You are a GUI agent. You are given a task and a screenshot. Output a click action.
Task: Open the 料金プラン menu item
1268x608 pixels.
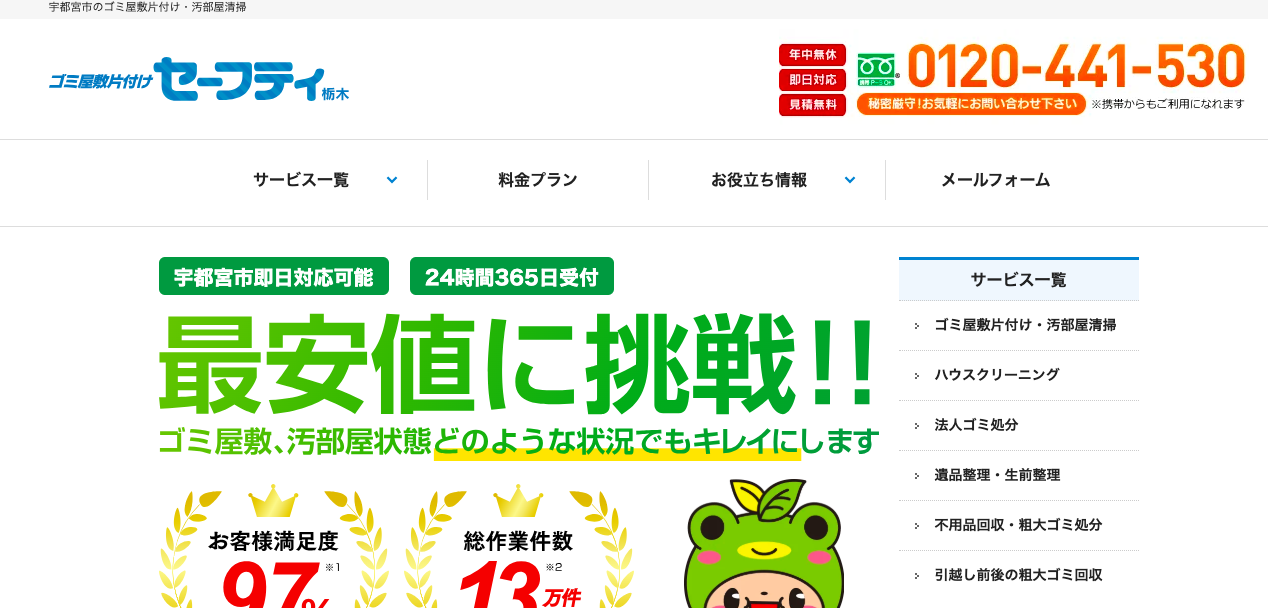point(538,180)
